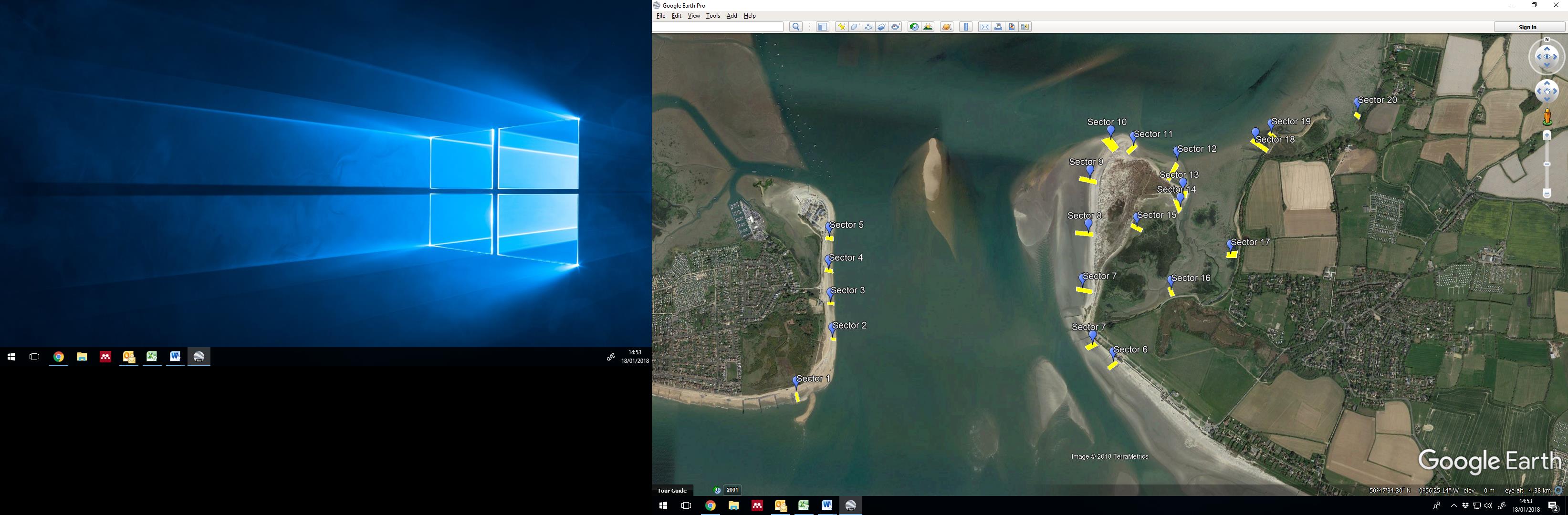Click the search input field
1568x515 pixels.
[718, 27]
